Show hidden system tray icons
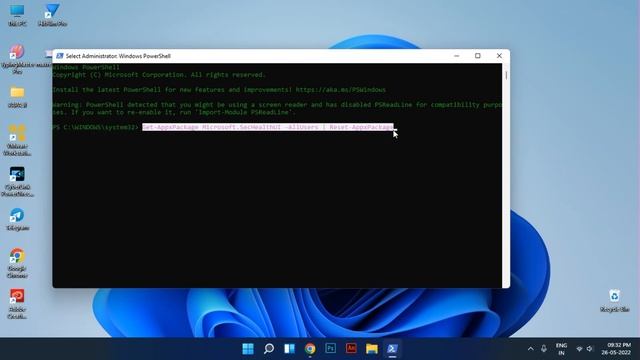This screenshot has width=640, height=360. pos(530,349)
